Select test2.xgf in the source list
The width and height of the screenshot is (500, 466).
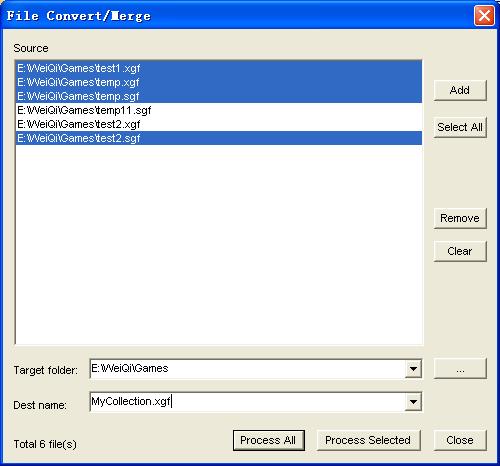pyautogui.click(x=219, y=124)
